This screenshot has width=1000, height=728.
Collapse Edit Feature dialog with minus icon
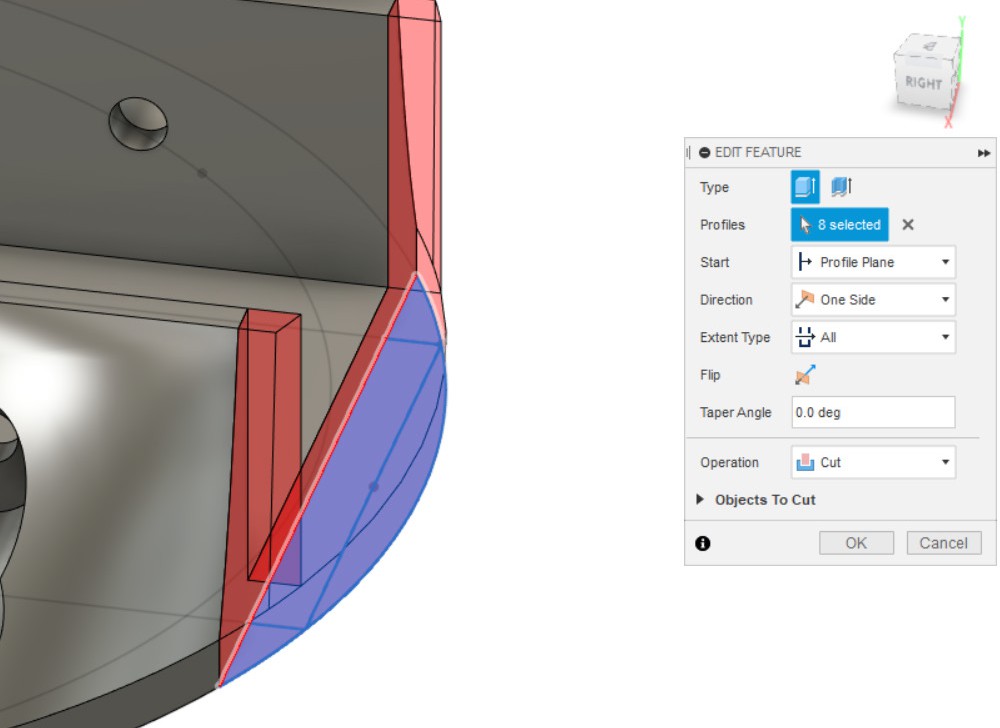click(705, 153)
